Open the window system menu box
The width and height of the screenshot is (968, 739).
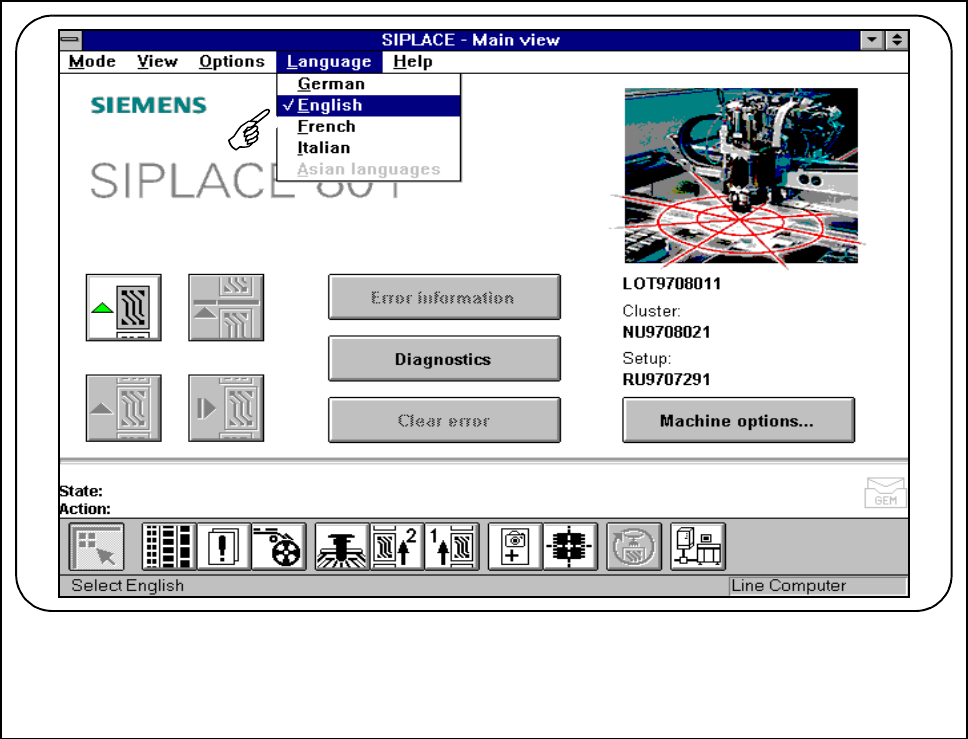(x=70, y=40)
